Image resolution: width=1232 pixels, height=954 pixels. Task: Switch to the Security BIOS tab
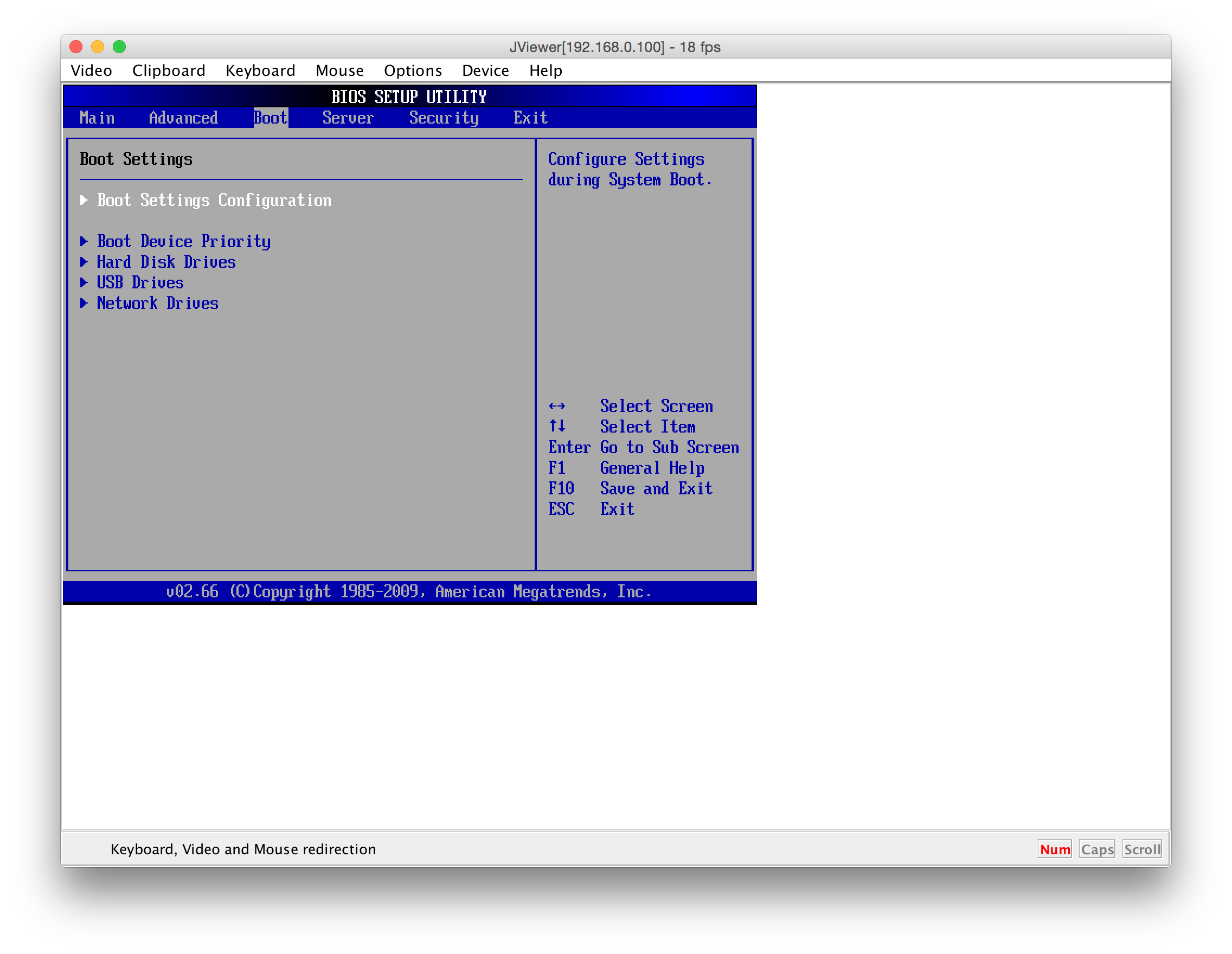point(444,118)
